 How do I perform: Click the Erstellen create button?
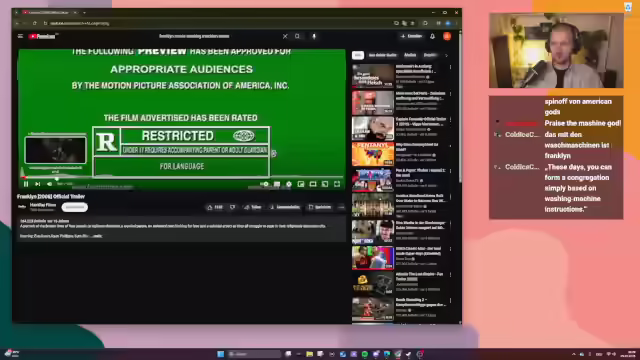(x=411, y=36)
